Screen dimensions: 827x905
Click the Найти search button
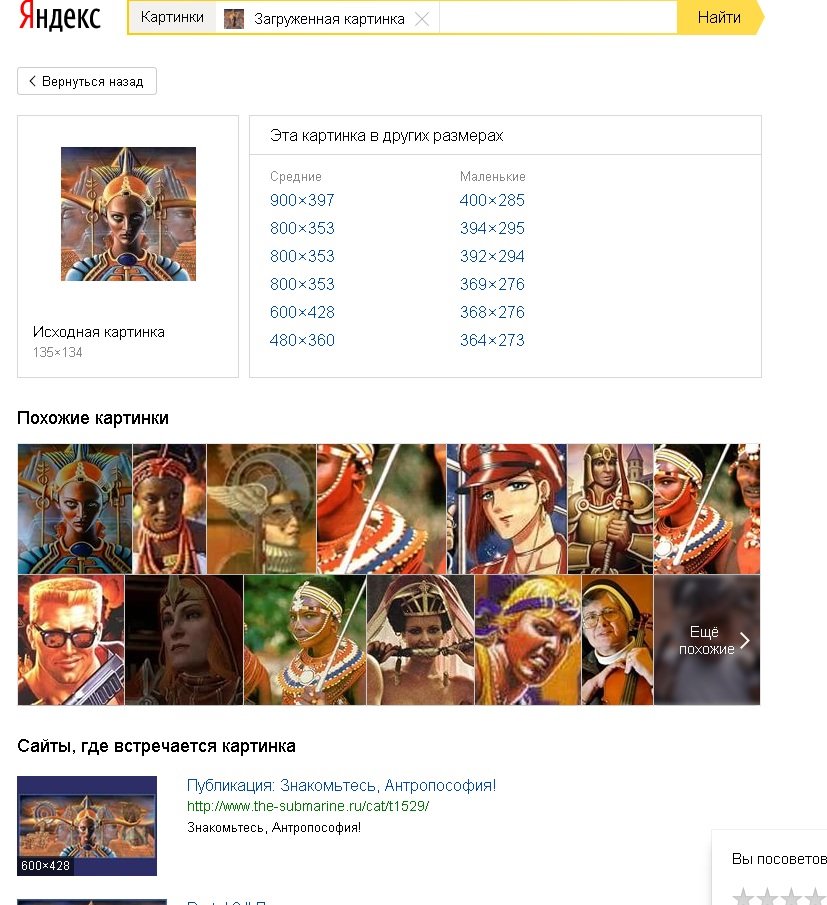[x=719, y=17]
